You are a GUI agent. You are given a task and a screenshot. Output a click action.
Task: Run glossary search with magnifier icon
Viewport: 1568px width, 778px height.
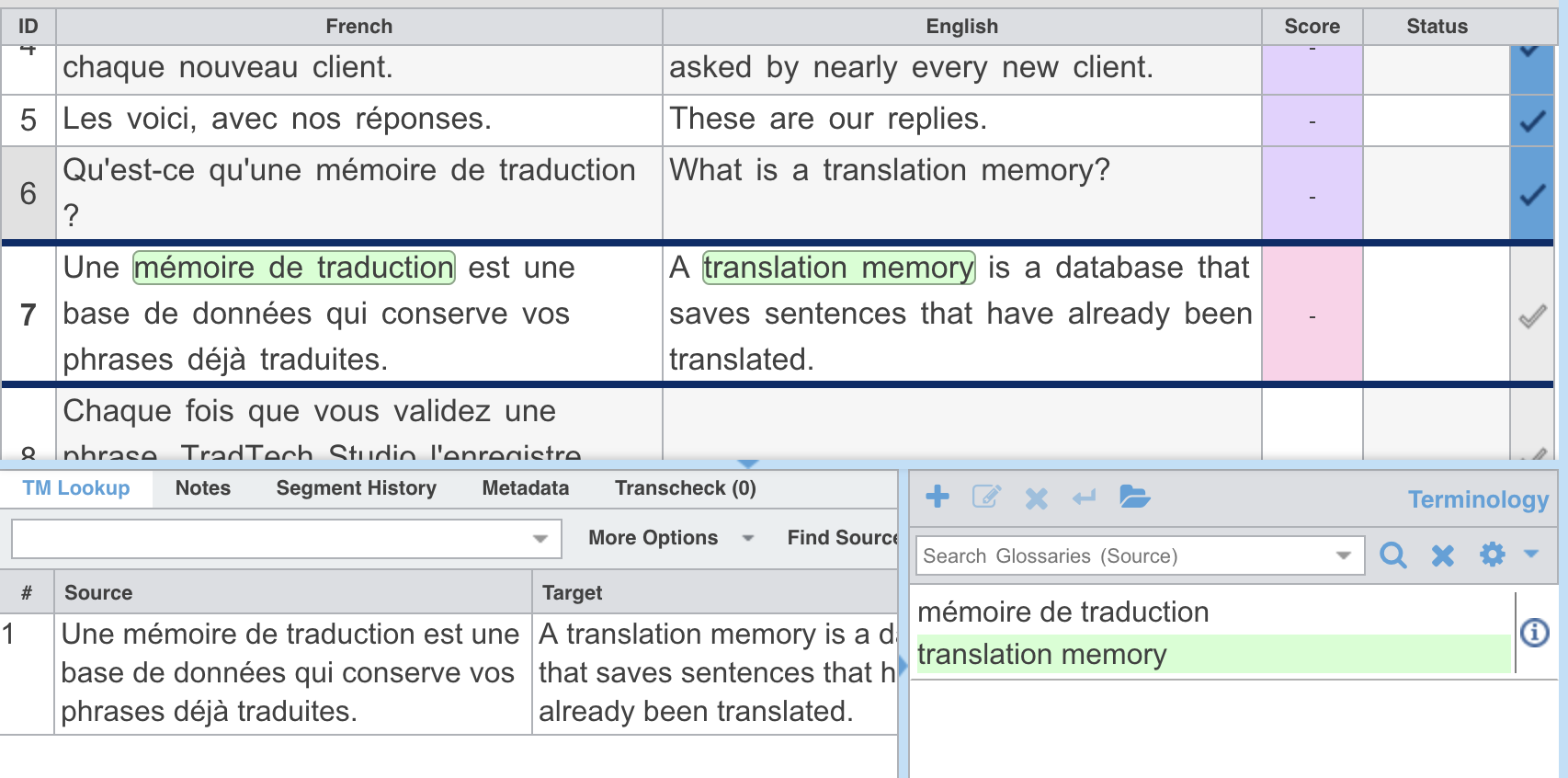[1393, 555]
